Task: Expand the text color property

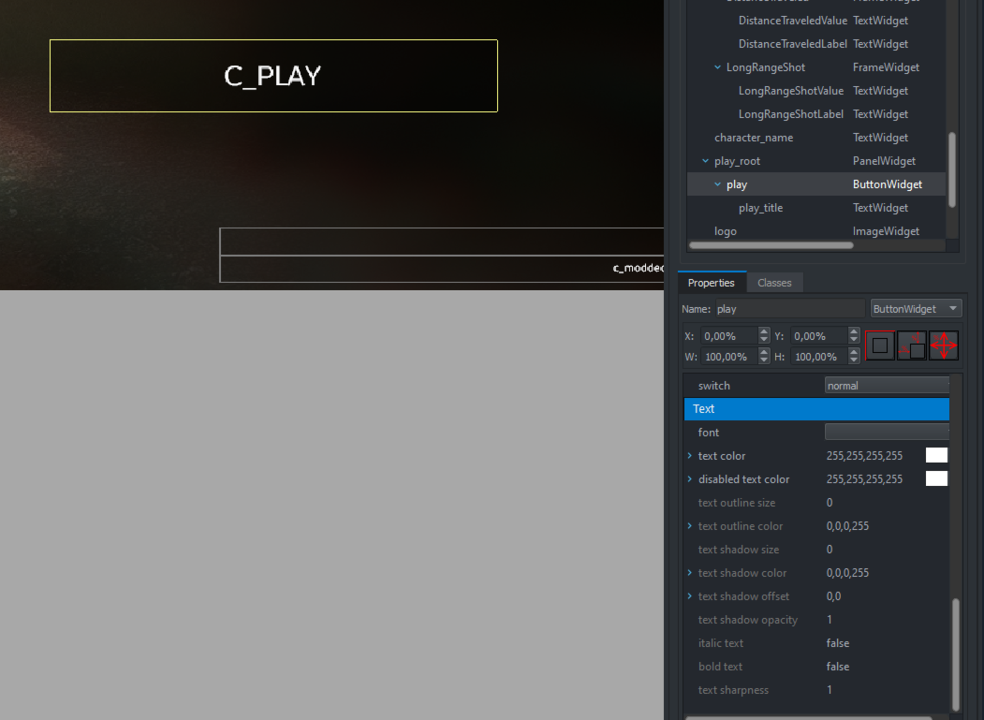Action: point(690,456)
